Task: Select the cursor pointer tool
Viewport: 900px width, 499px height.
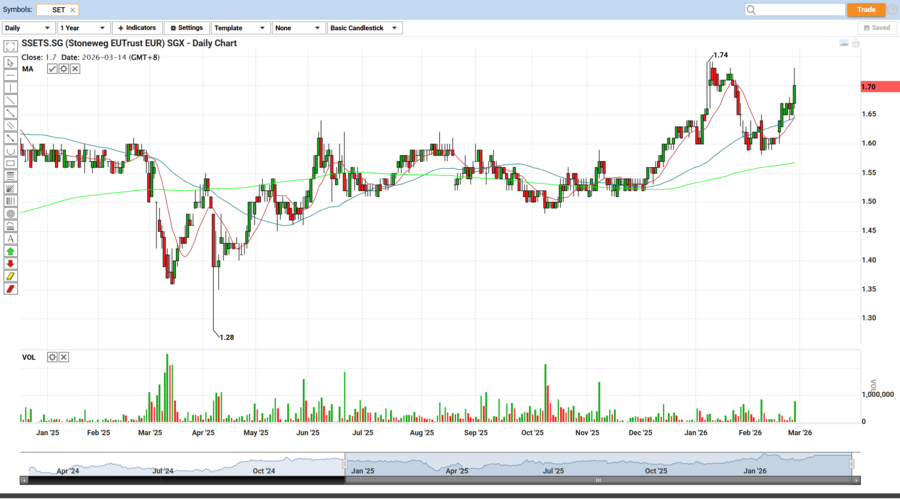Action: tap(10, 61)
